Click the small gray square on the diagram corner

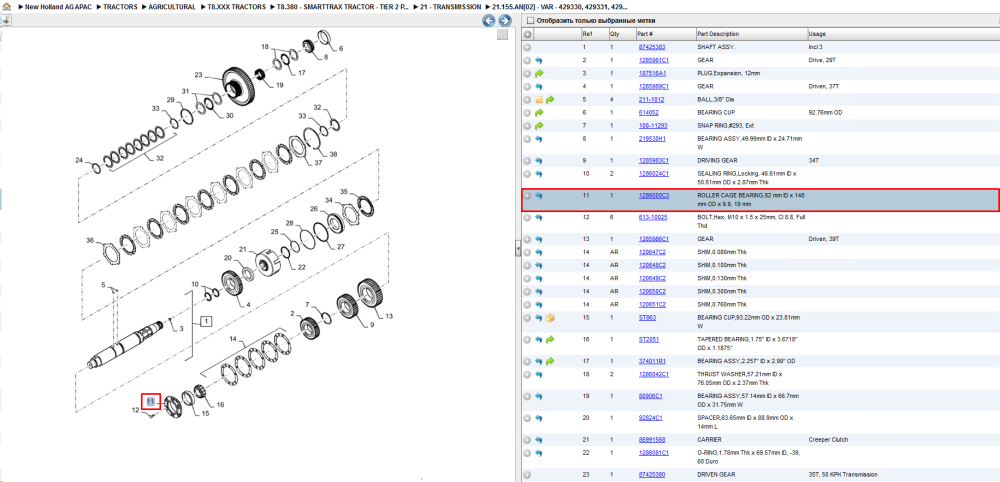click(503, 34)
